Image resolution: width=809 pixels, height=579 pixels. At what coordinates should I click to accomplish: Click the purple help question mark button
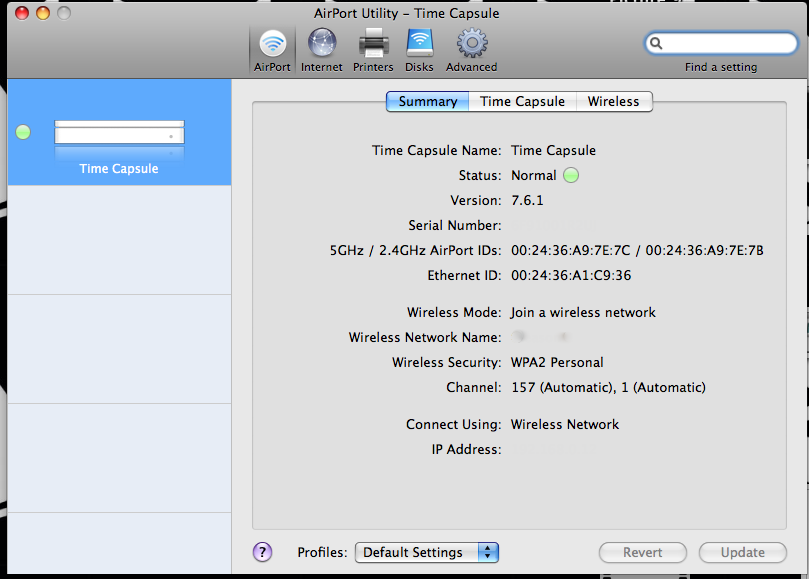pos(262,552)
